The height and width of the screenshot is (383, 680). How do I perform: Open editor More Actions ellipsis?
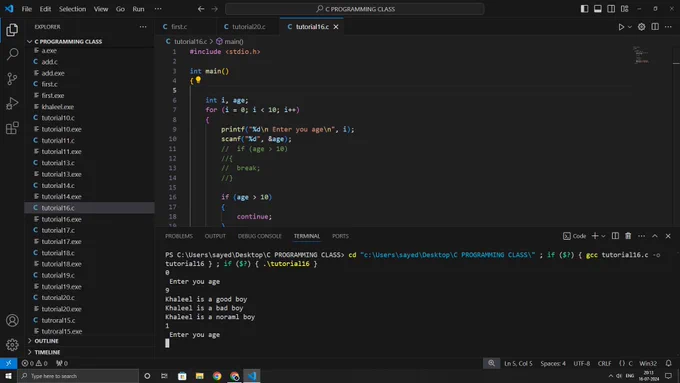(668, 27)
